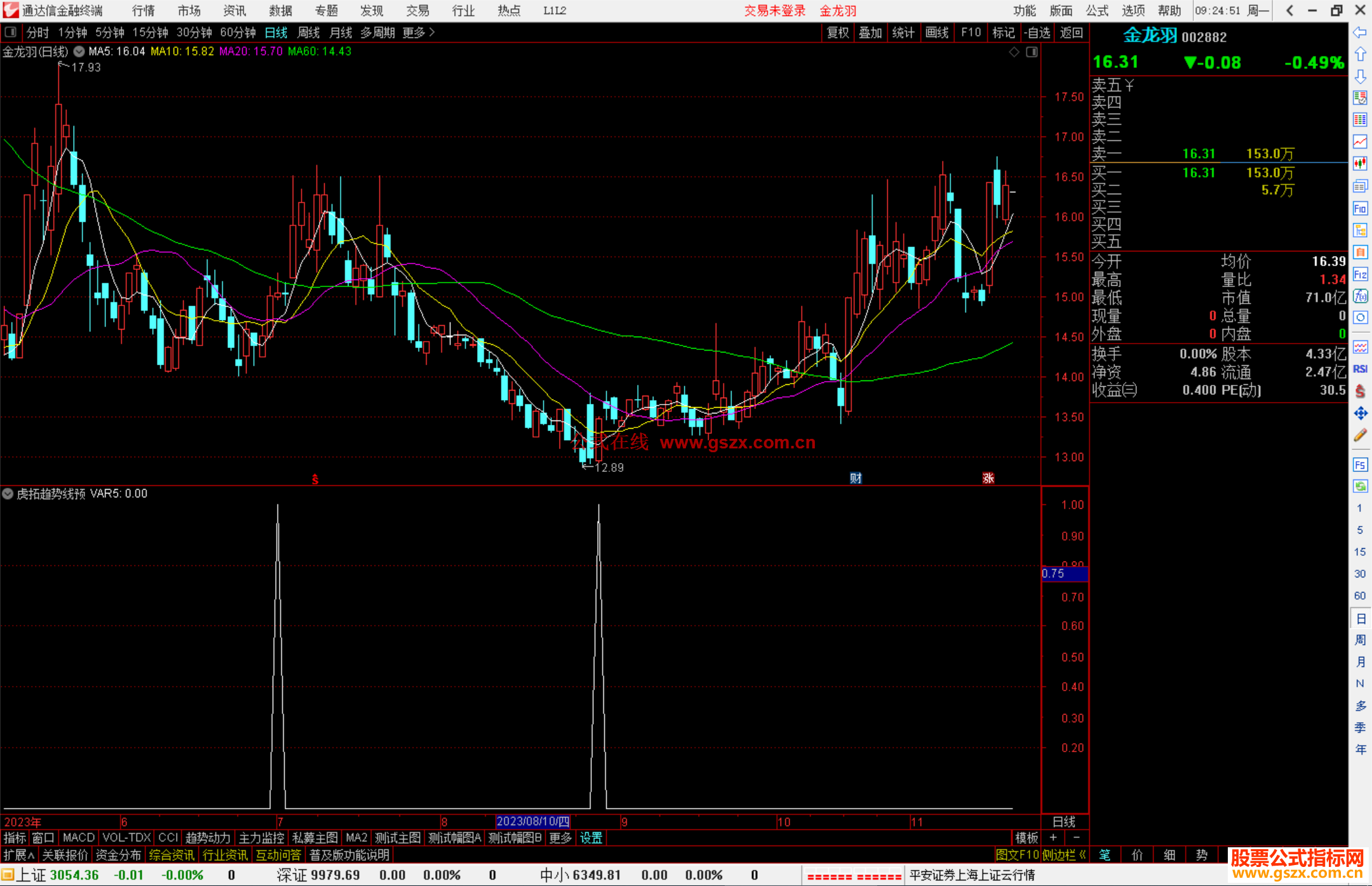This screenshot has height=886, width=1372.
Task: Expand the 更多 period dropdown
Action: click(418, 32)
